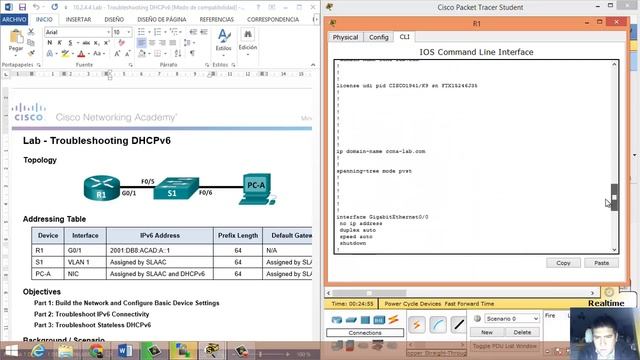This screenshot has width=640, height=360.
Task: Open the font size dropdown
Action: [129, 32]
